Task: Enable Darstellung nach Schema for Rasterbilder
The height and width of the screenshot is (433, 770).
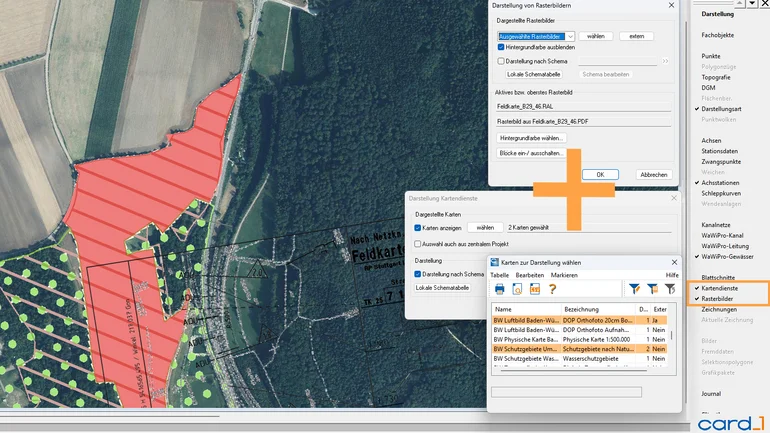Action: click(x=501, y=61)
